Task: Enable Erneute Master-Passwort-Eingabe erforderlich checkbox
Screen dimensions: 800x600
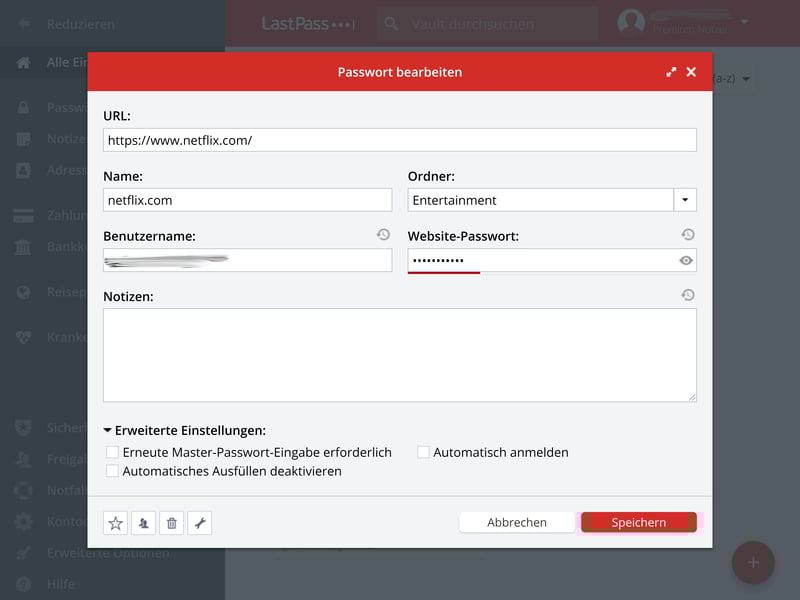Action: [x=113, y=452]
